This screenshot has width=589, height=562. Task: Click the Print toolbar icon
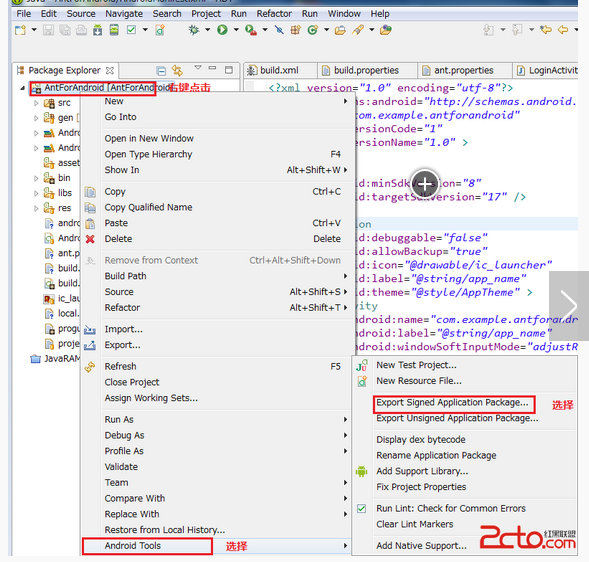click(81, 30)
